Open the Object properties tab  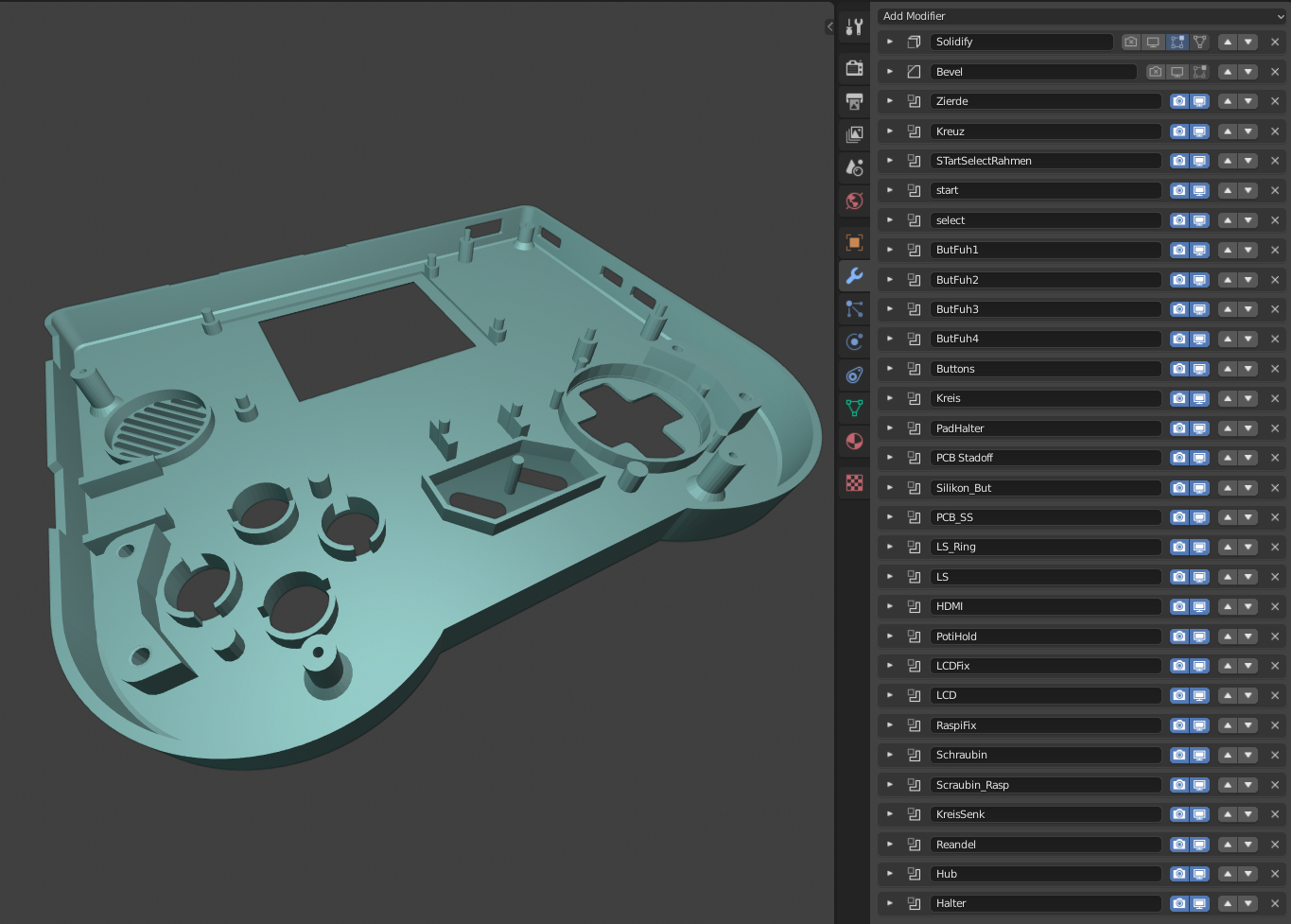(854, 242)
